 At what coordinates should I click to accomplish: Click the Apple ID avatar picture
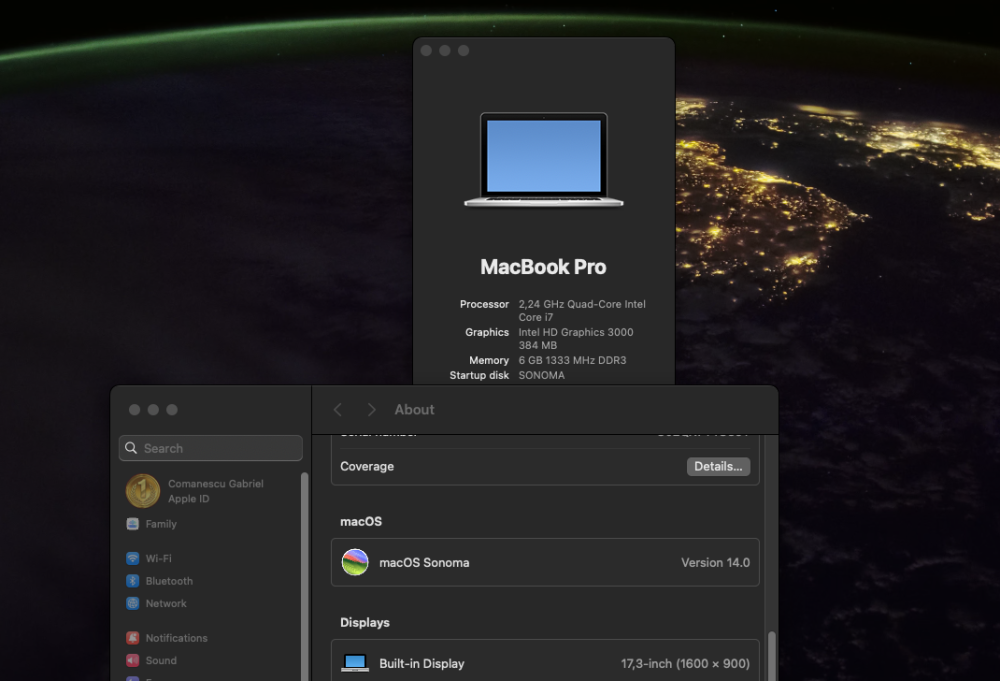point(143,491)
